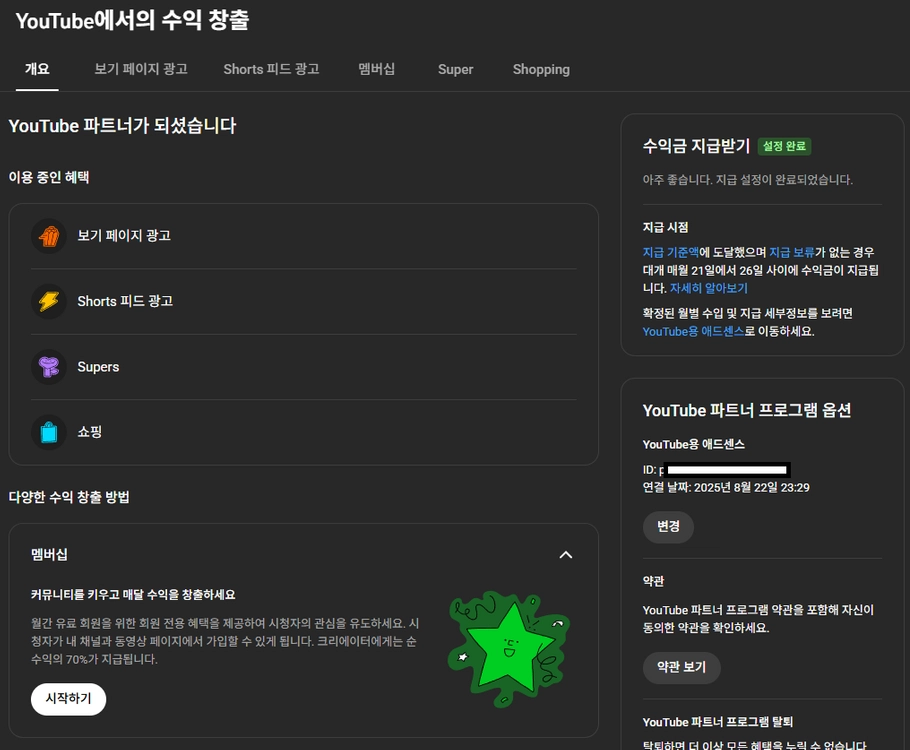Viewport: 910px width, 750px height.
Task: Switch to the 개요 tab
Action: 37,69
